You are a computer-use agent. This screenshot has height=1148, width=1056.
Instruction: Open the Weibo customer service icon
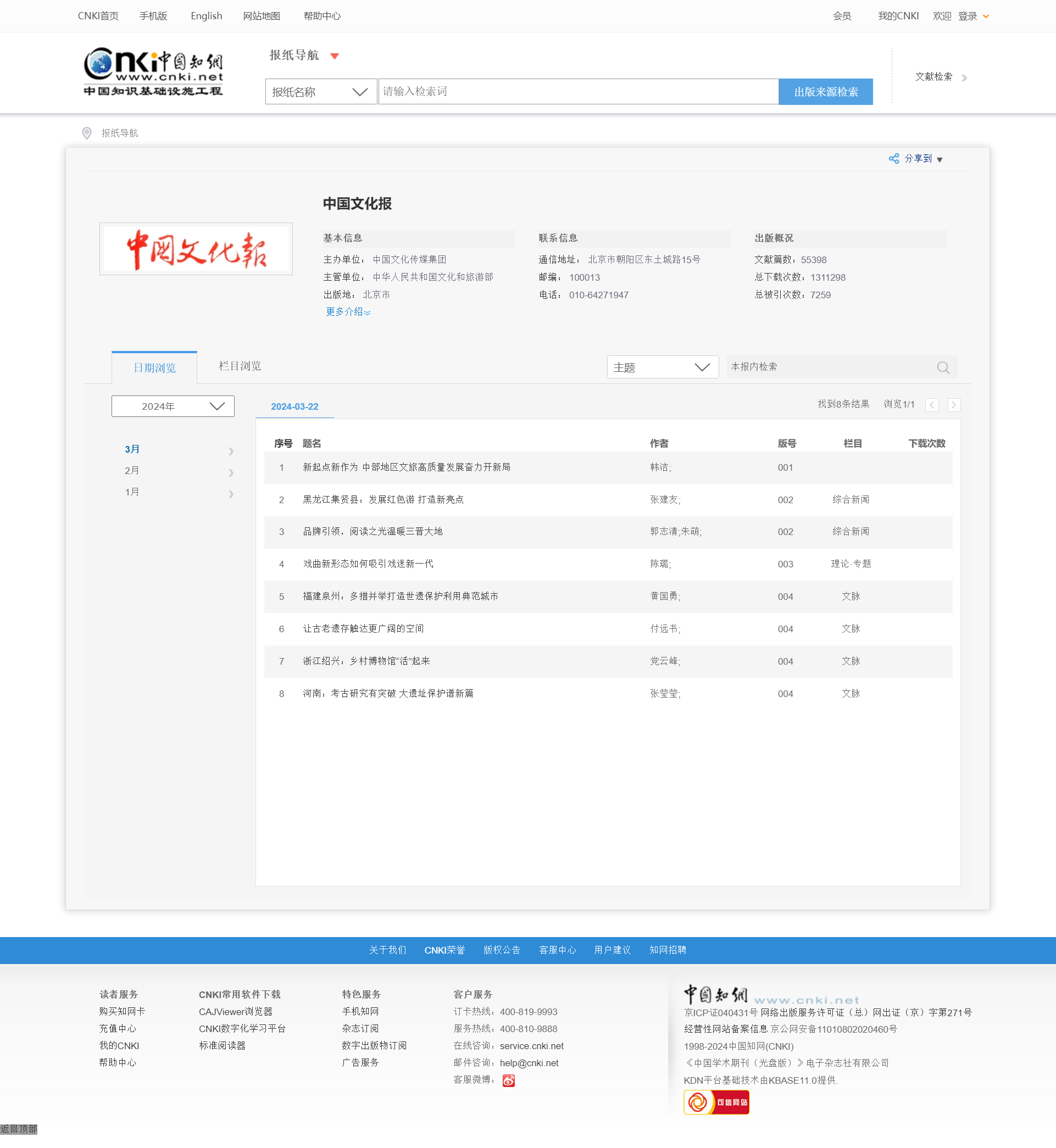pyautogui.click(x=509, y=1080)
